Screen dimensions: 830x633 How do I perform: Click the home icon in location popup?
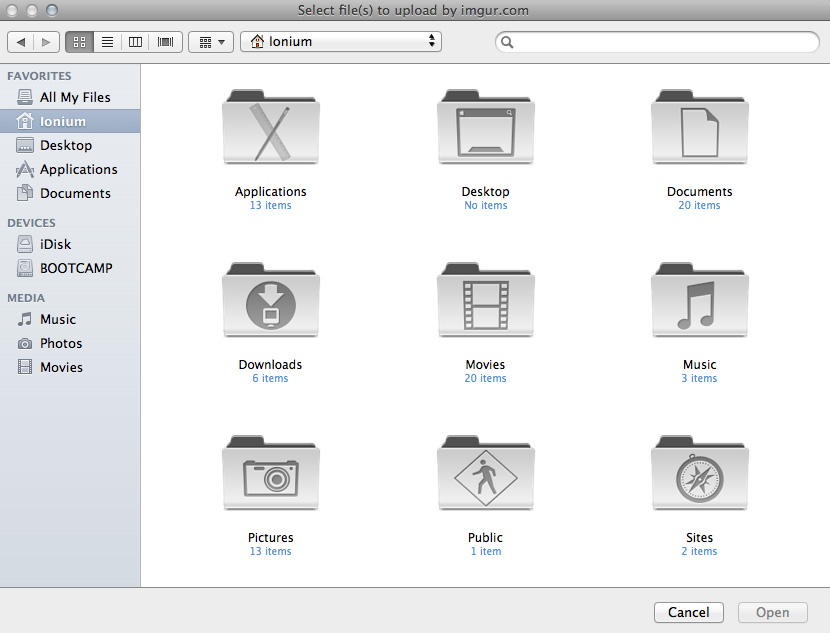pyautogui.click(x=257, y=41)
